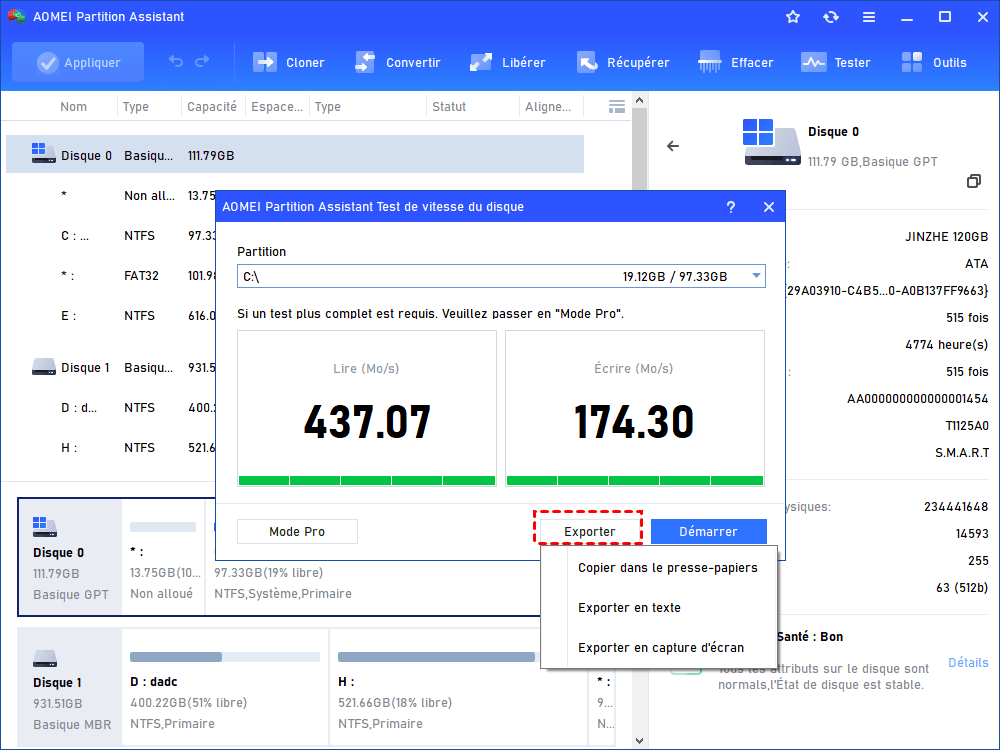This screenshot has height=750, width=1000.
Task: Click the Détails link
Action: coord(967,663)
